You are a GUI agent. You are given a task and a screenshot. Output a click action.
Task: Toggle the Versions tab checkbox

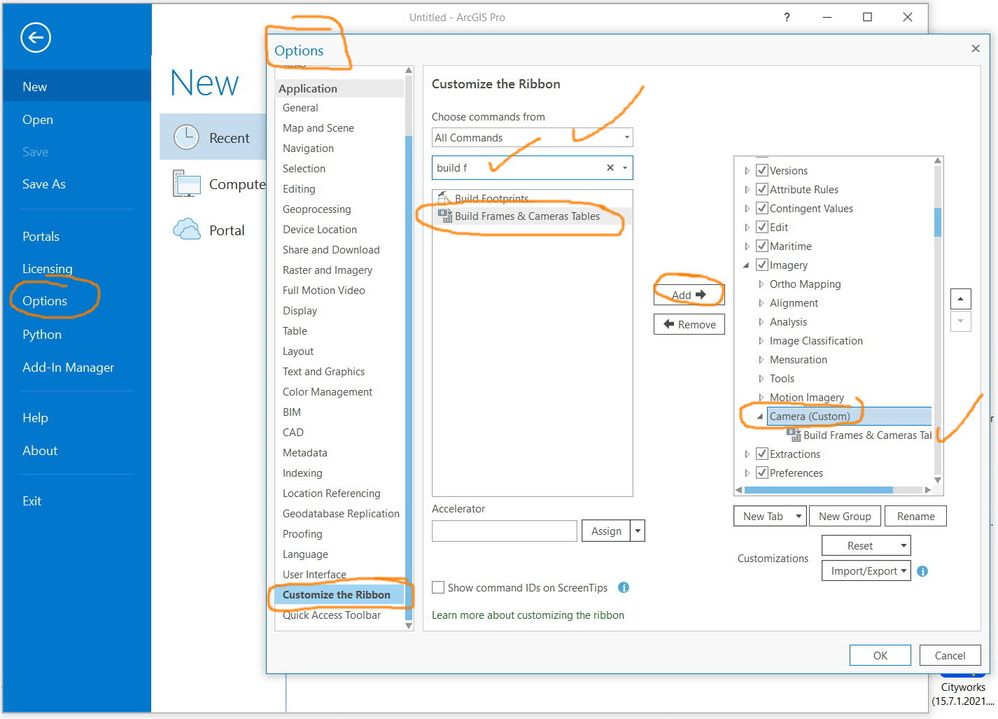(x=762, y=170)
